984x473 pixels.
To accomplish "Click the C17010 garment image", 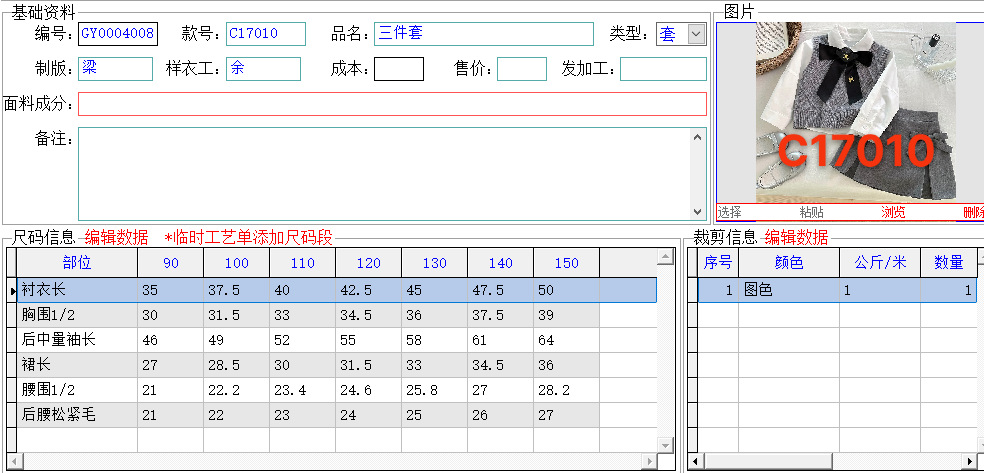I will point(856,112).
